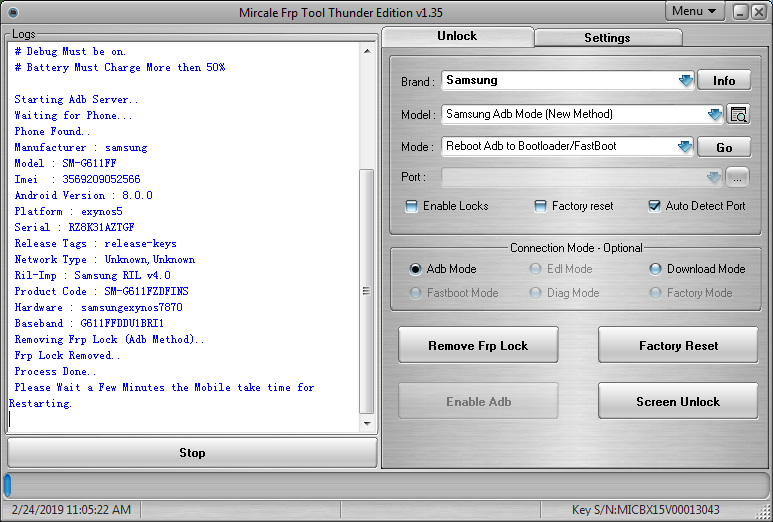Viewport: 773px width, 522px height.
Task: Click the 'Product Code : SM-G611FZDFINS' log line
Action: point(101,291)
